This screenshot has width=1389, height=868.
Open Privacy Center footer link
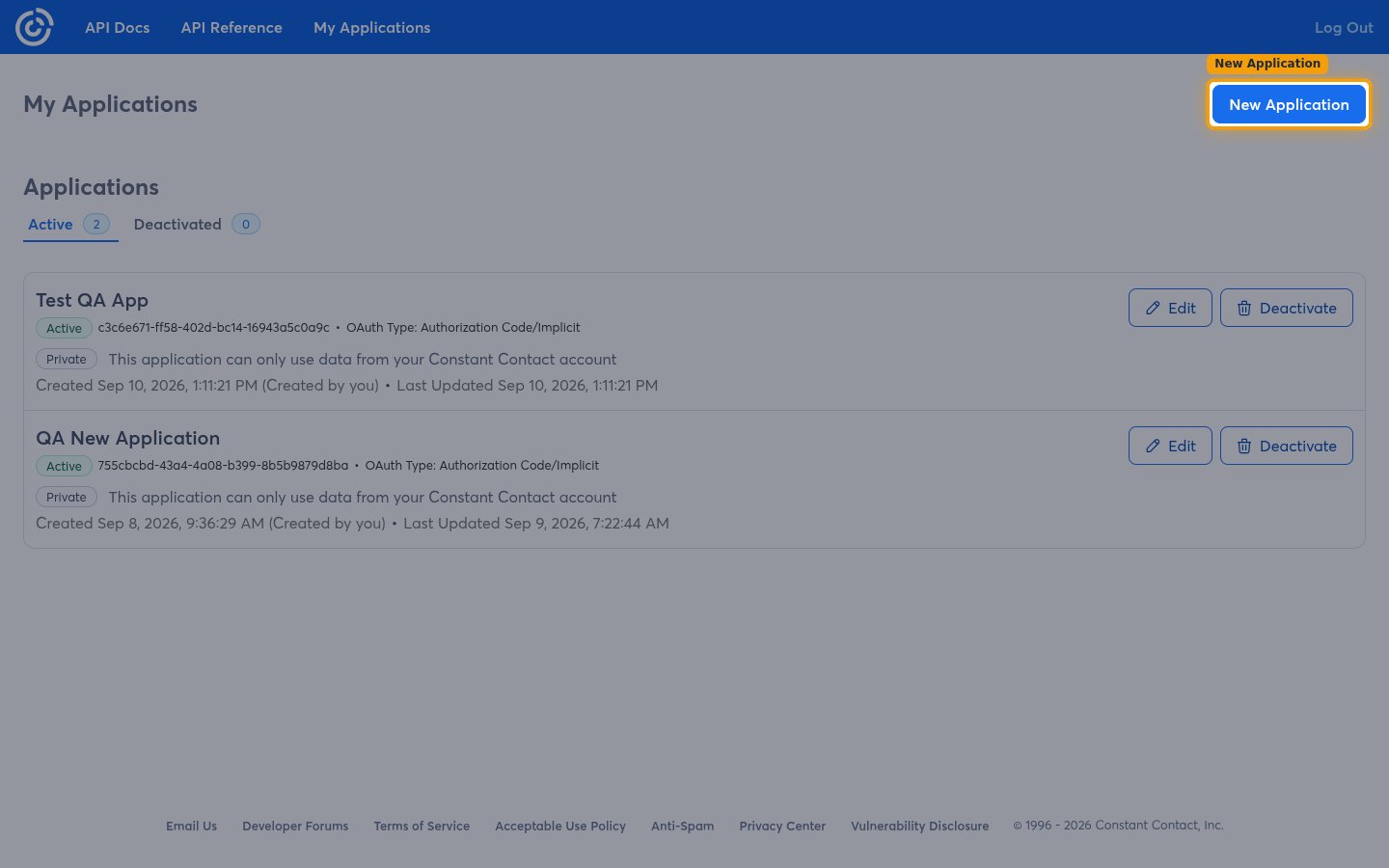(x=782, y=826)
